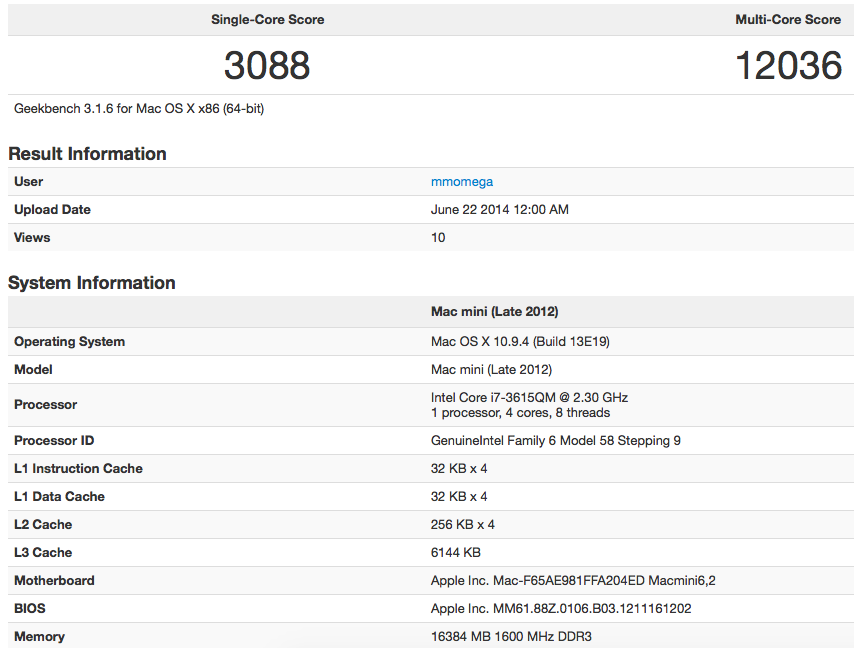Click the Memory row label
The width and height of the screenshot is (854, 648).
tap(39, 637)
